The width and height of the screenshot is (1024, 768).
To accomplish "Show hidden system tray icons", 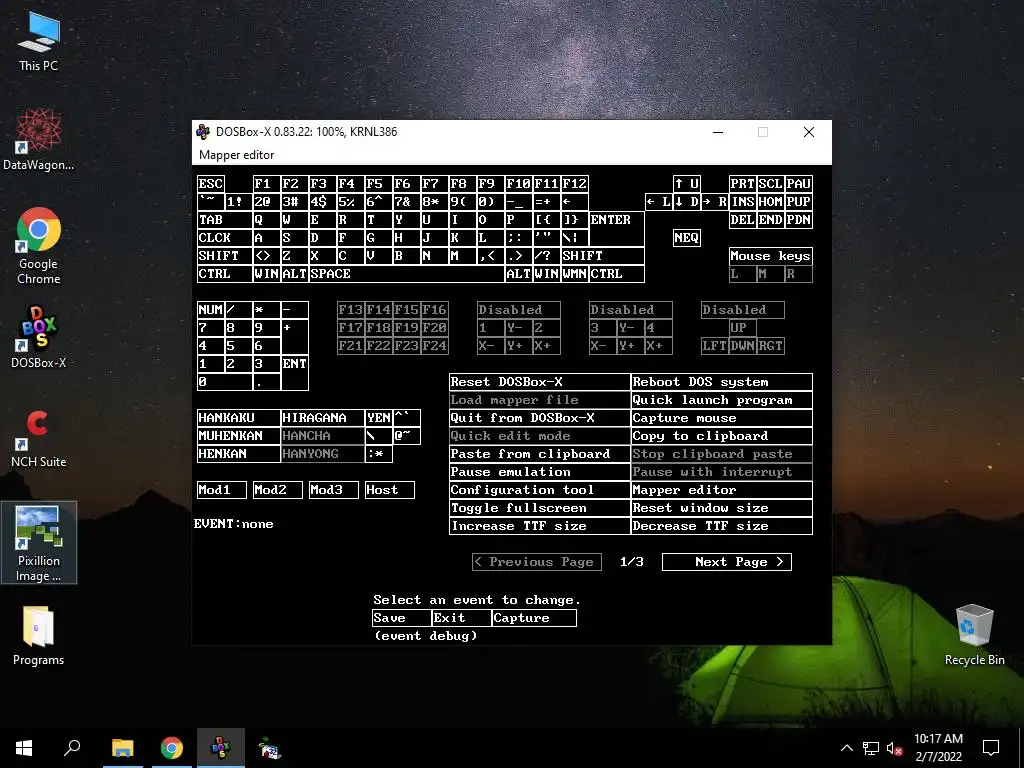I will click(846, 748).
